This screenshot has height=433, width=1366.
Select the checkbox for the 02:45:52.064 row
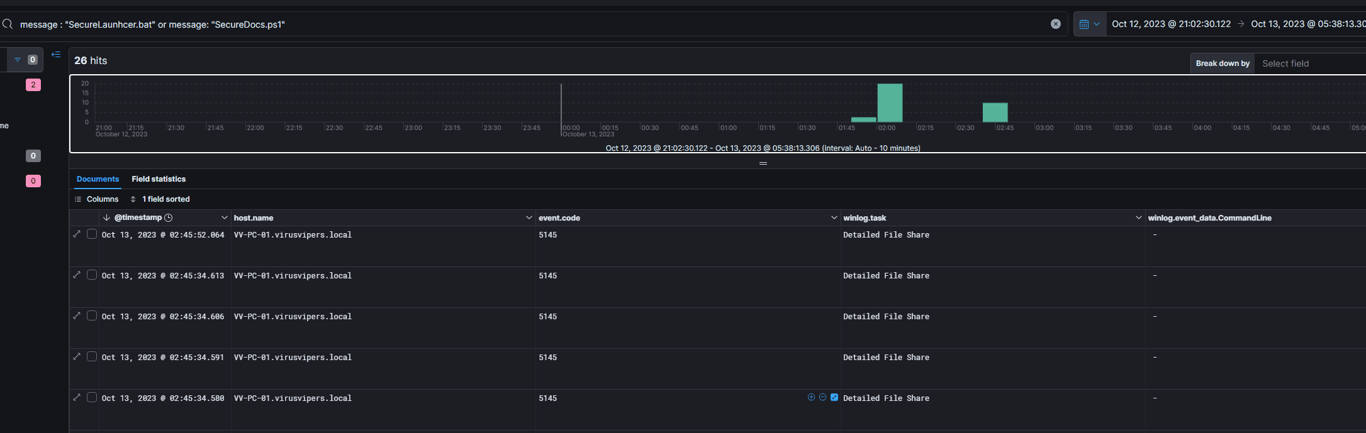[91, 234]
